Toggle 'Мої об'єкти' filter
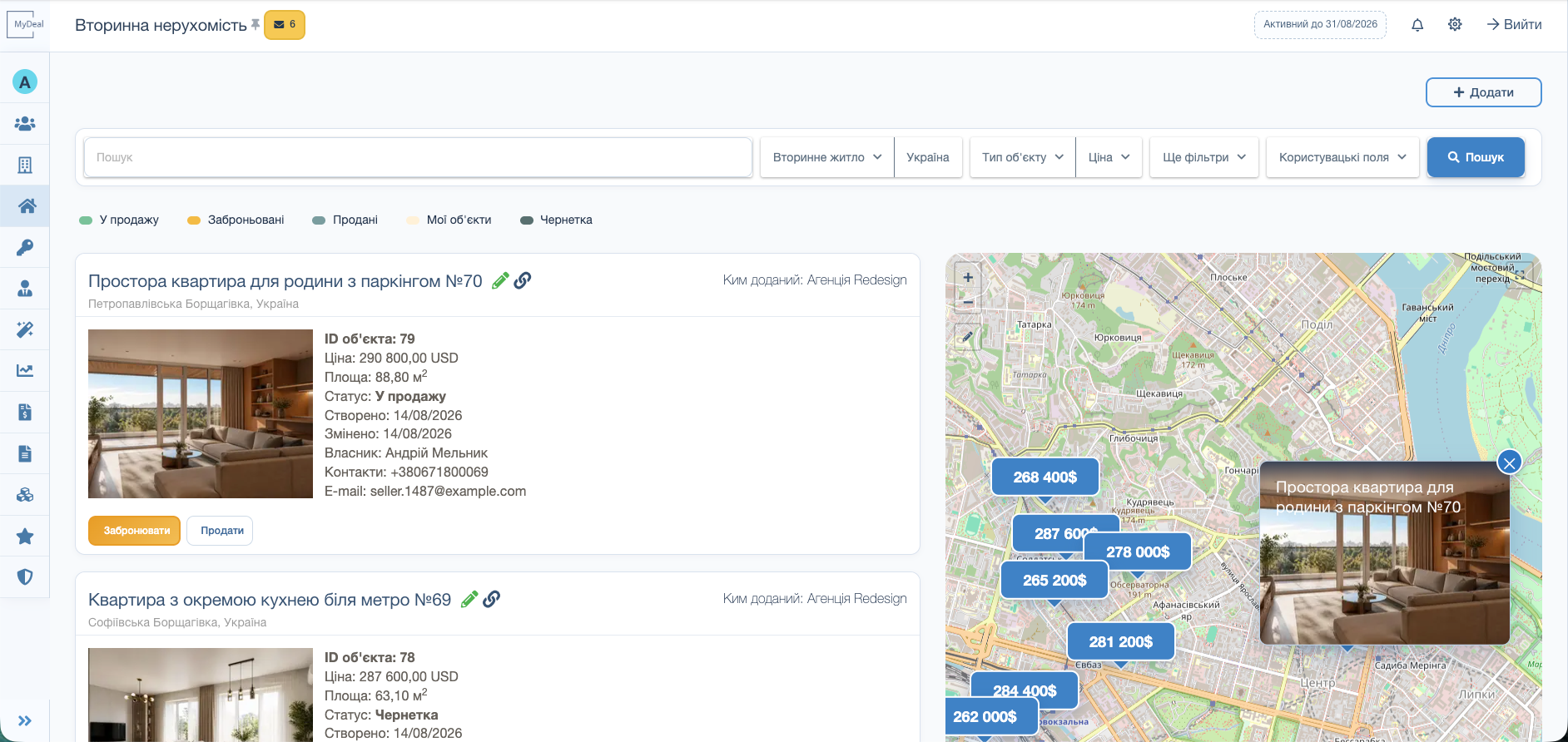 point(449,220)
